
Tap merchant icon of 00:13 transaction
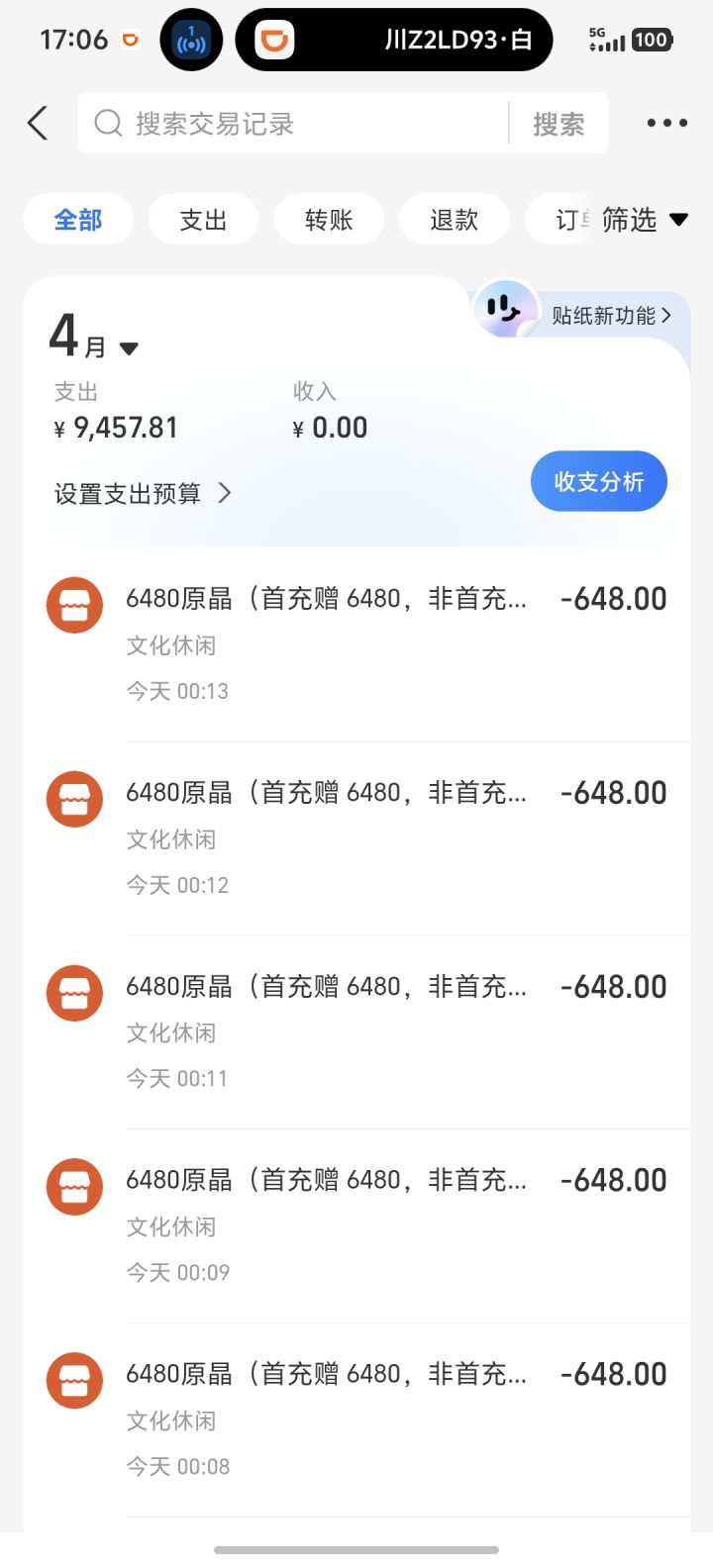click(x=74, y=605)
